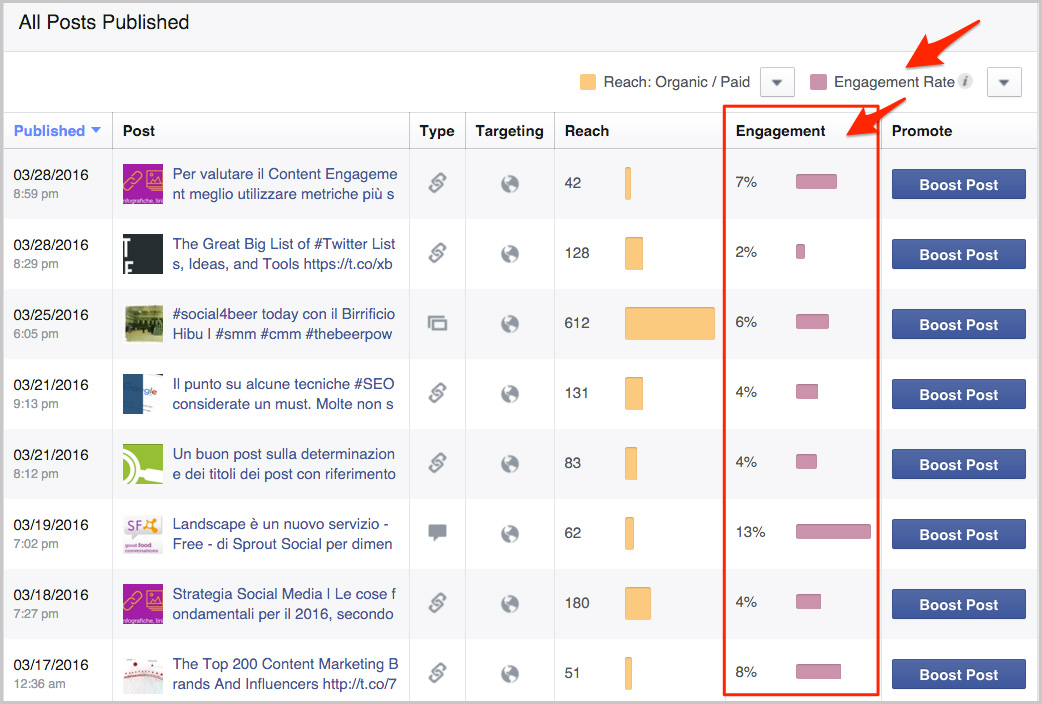This screenshot has height=704, width=1042.
Task: Click photo album type icon on #social4beer row
Action: click(x=436, y=323)
